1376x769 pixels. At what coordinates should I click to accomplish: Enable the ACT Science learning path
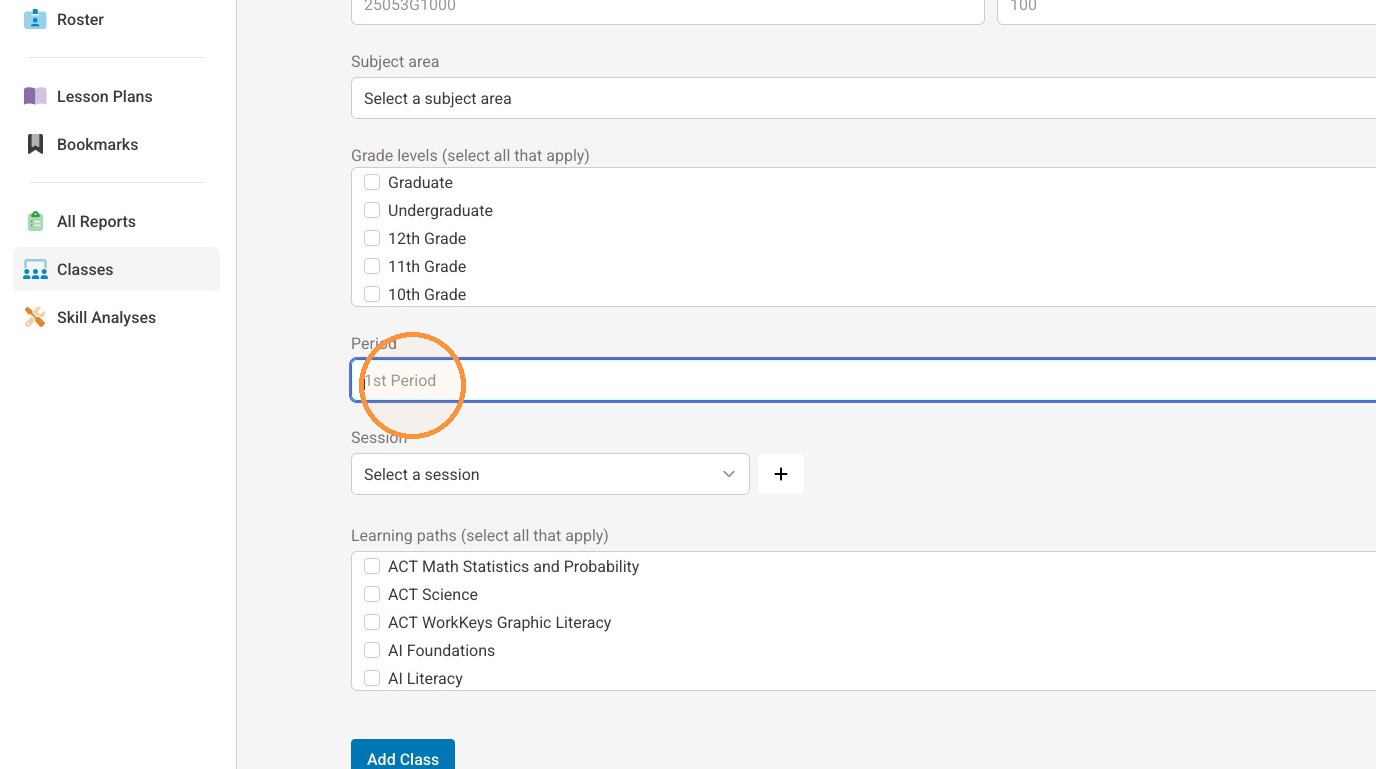(372, 594)
